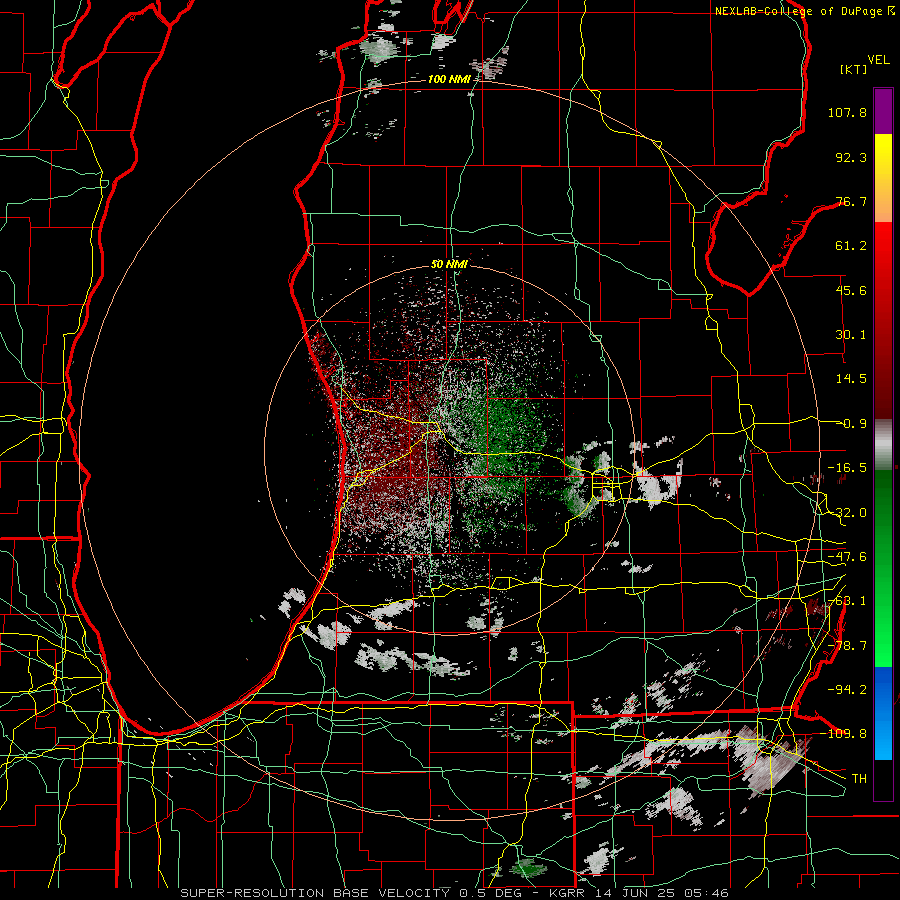This screenshot has width=900, height=900.
Task: Click the -16.5 velocity scale value
Action: pos(847,468)
